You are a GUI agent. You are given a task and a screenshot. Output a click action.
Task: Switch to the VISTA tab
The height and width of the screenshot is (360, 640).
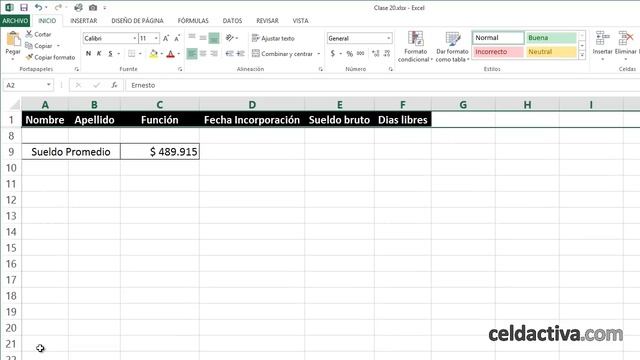point(300,21)
